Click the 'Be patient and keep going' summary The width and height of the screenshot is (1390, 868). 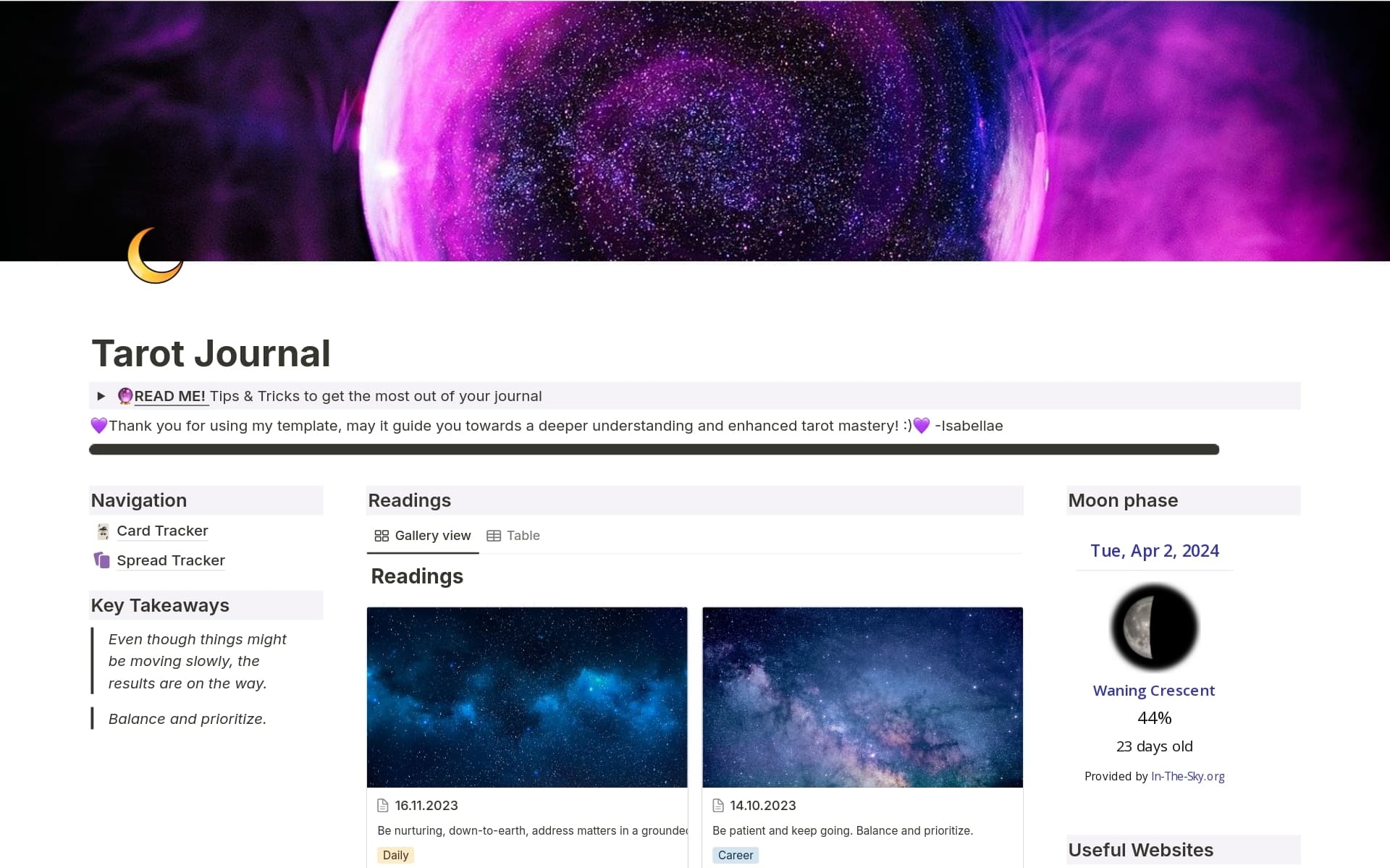tap(843, 830)
